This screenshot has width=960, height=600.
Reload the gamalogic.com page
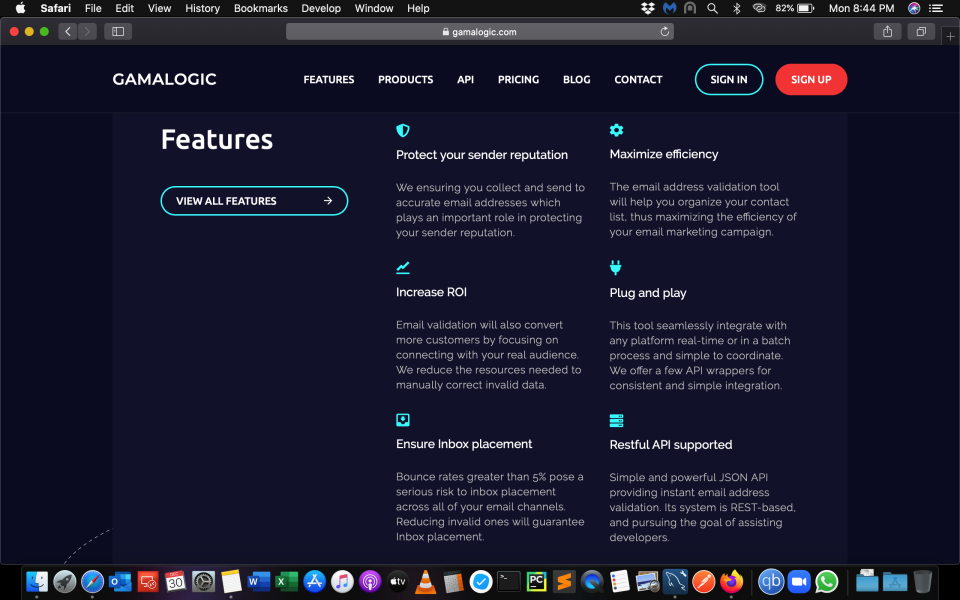coord(664,31)
